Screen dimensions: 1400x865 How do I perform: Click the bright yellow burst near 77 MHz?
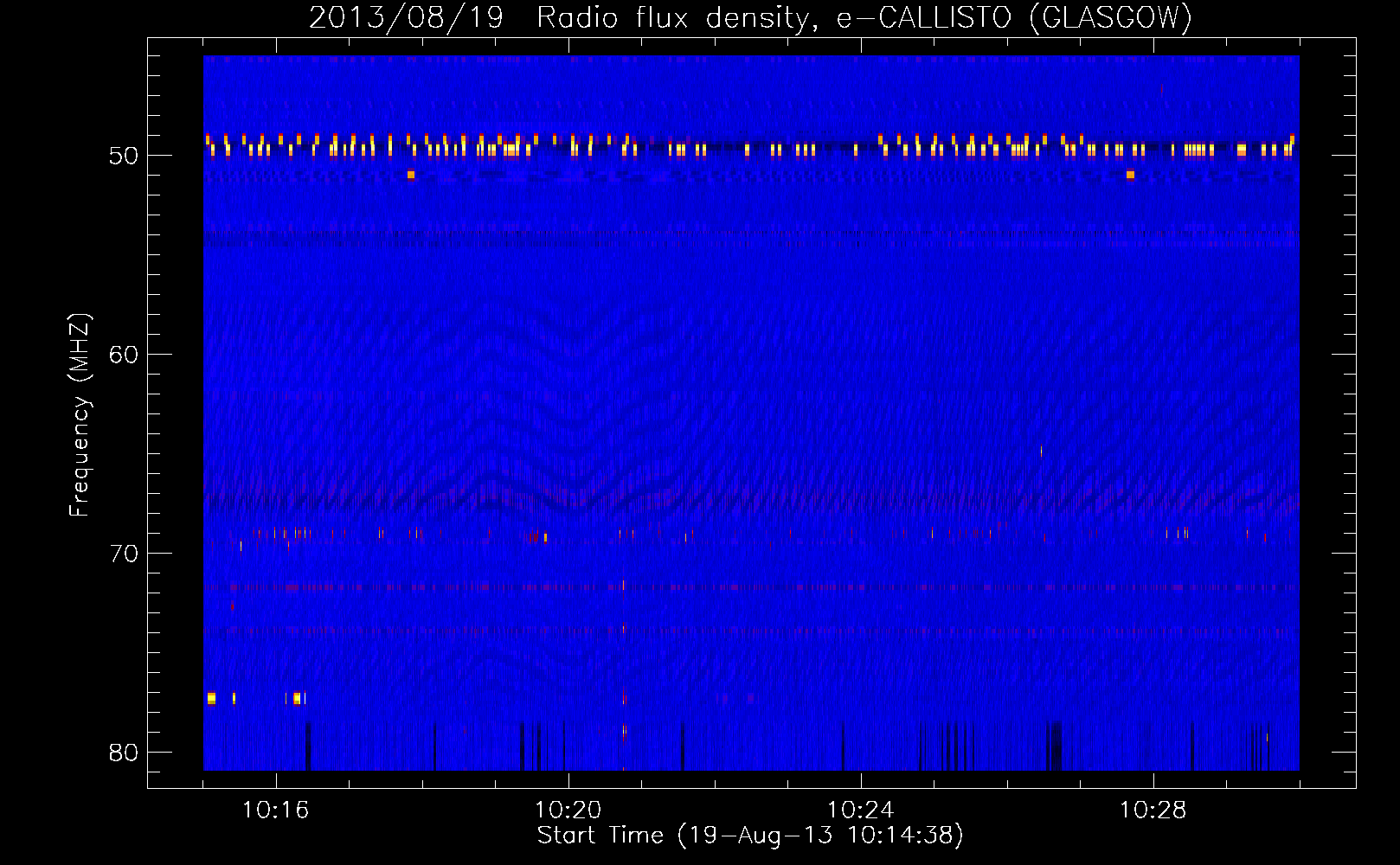click(x=211, y=698)
